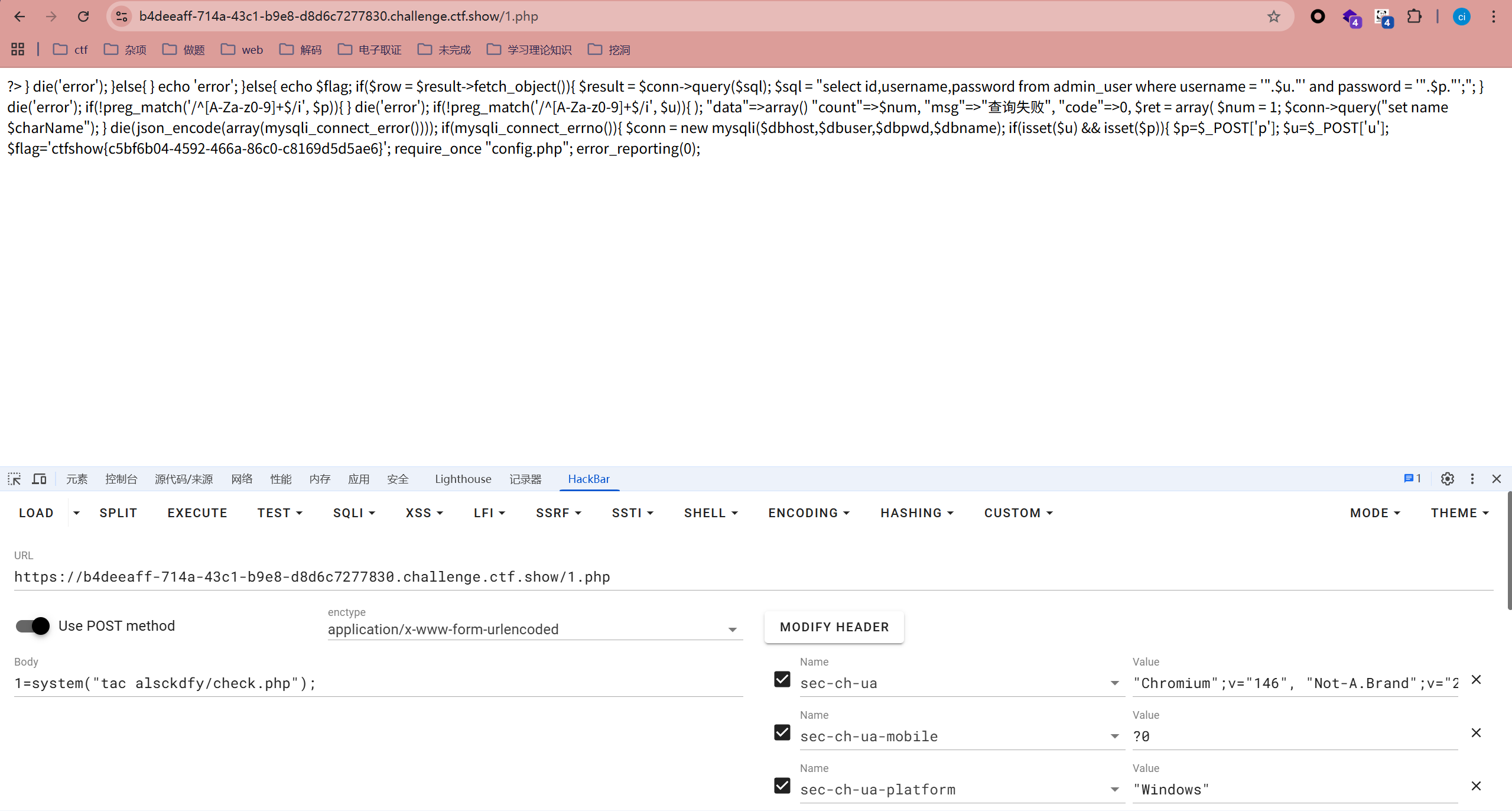Open DevTools settings gear icon
The image size is (1512, 811).
click(1447, 479)
